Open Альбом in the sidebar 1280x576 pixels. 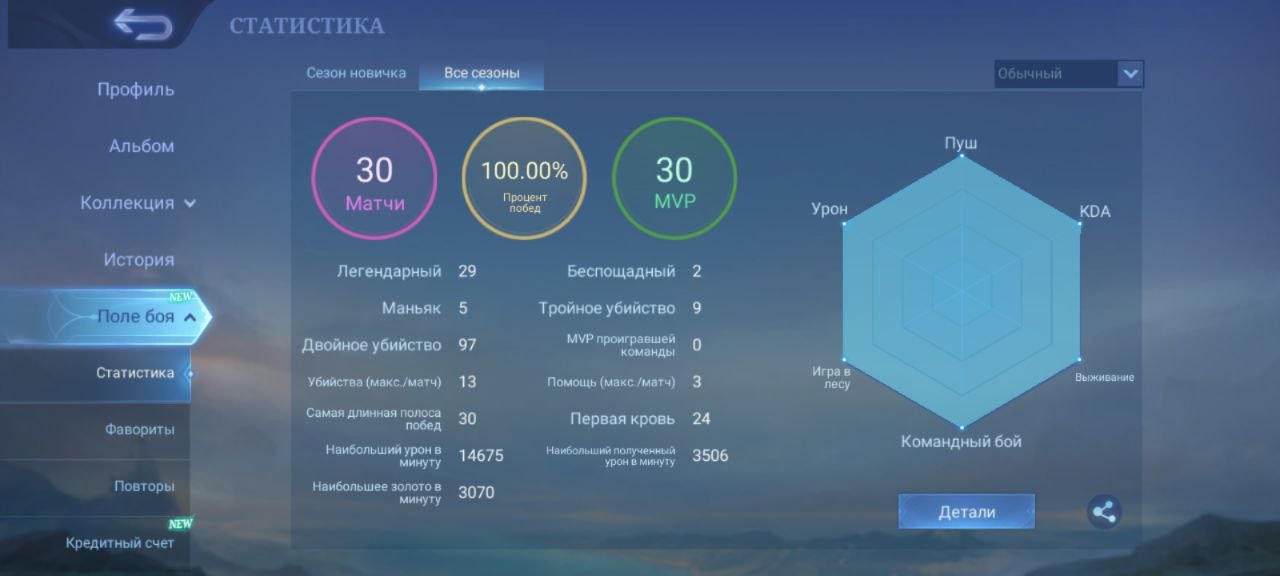141,146
